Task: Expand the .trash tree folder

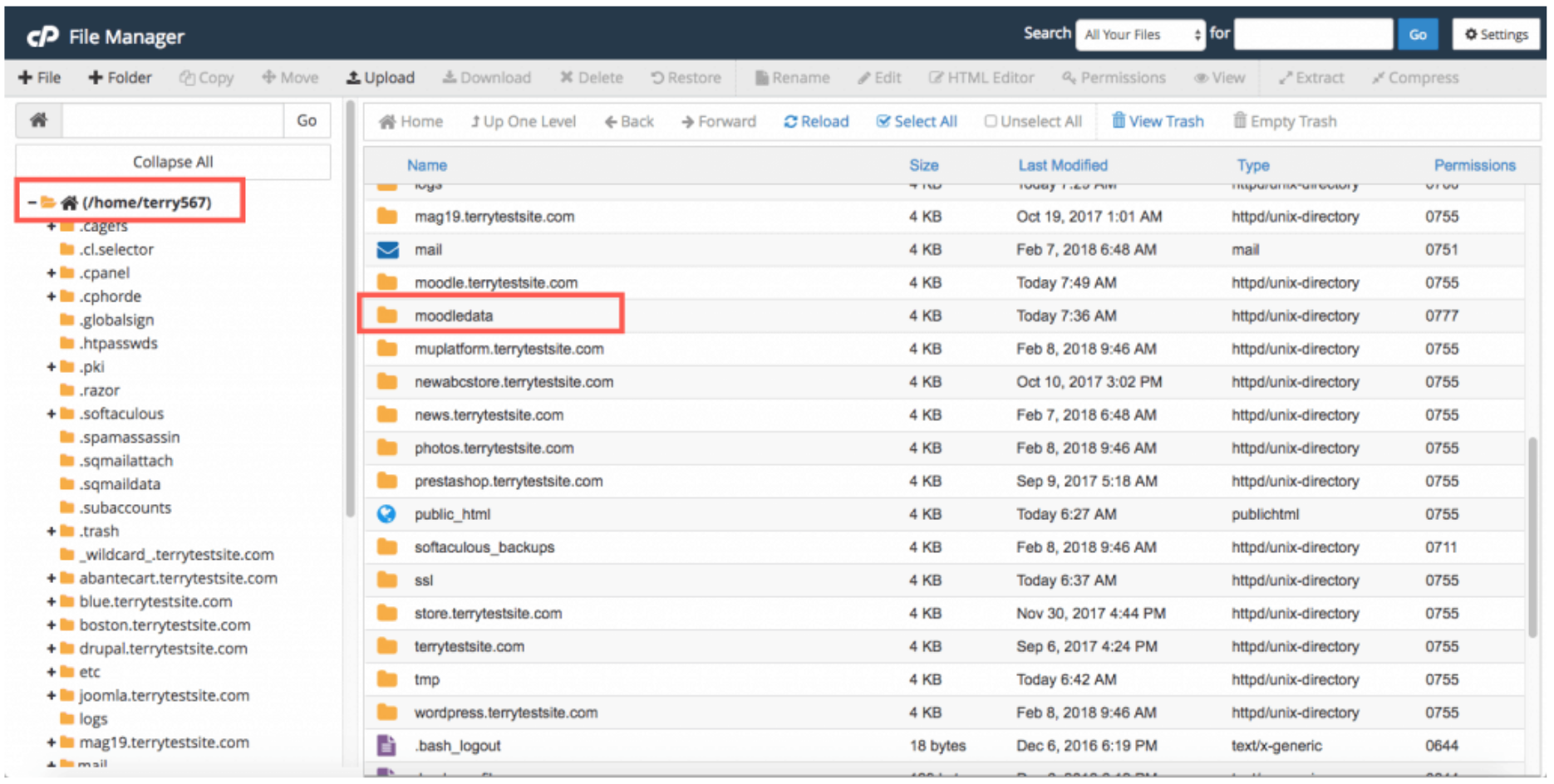Action: [x=52, y=531]
